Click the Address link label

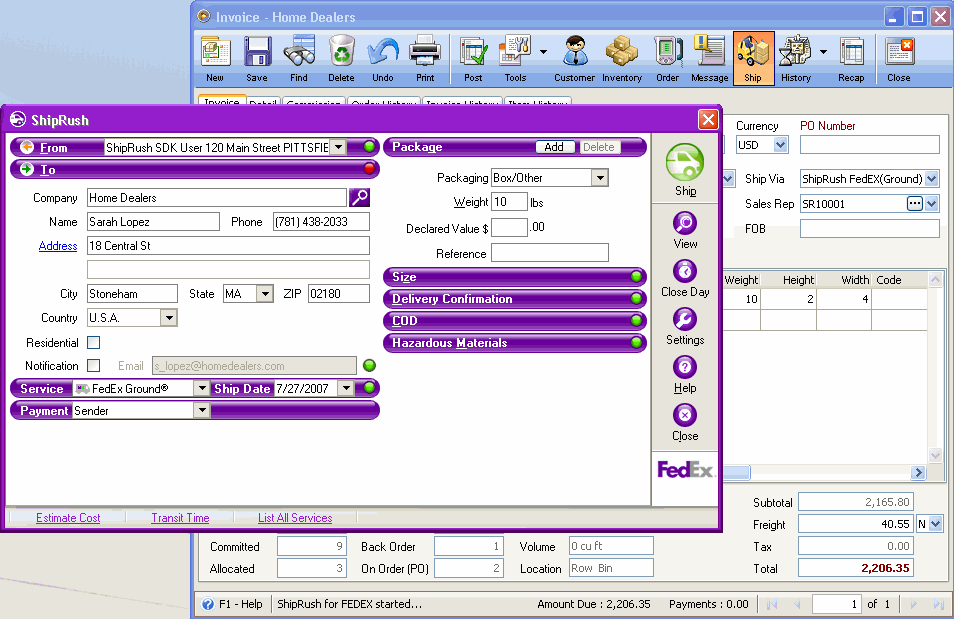point(58,246)
